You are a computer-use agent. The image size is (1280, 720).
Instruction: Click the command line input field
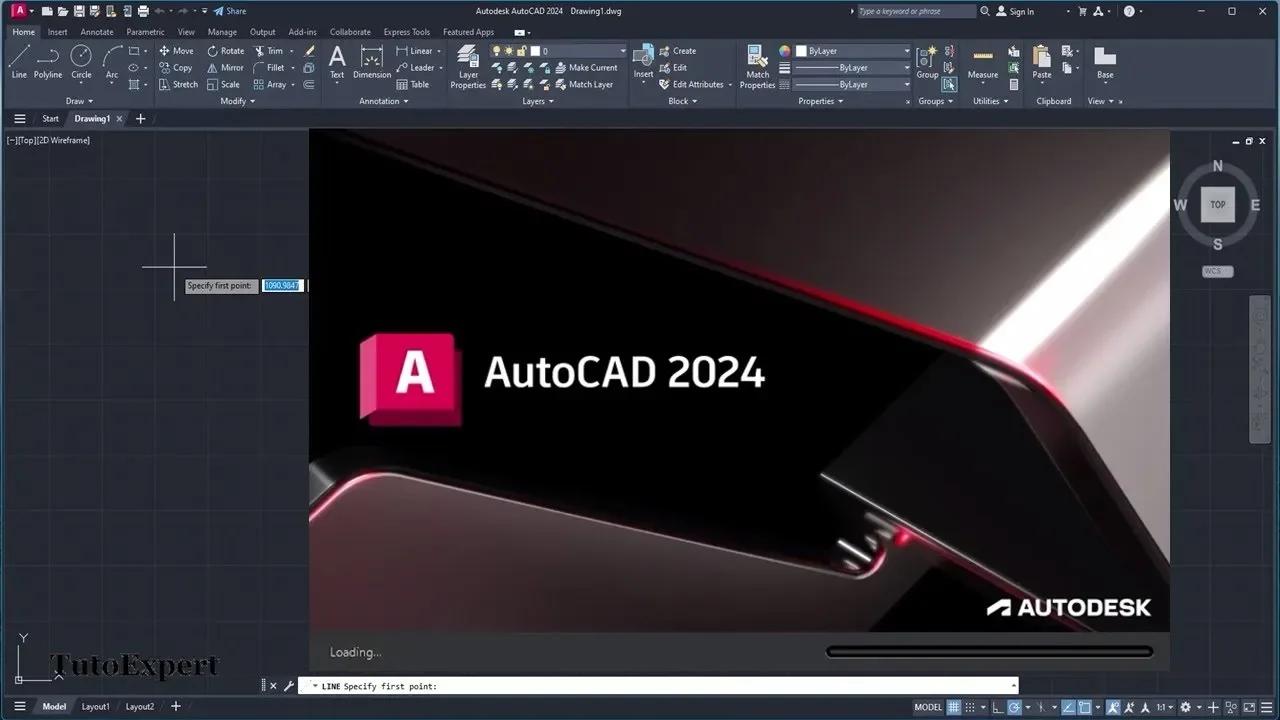click(x=658, y=687)
